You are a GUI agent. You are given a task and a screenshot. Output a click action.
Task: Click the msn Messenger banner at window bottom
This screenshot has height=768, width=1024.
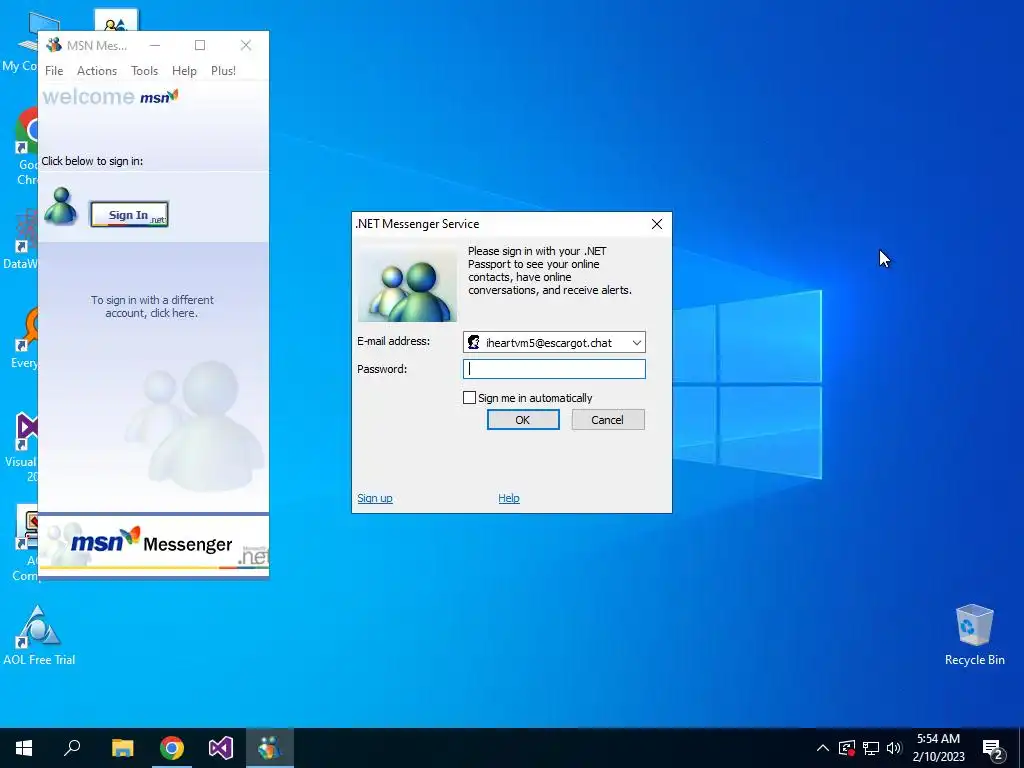point(153,544)
